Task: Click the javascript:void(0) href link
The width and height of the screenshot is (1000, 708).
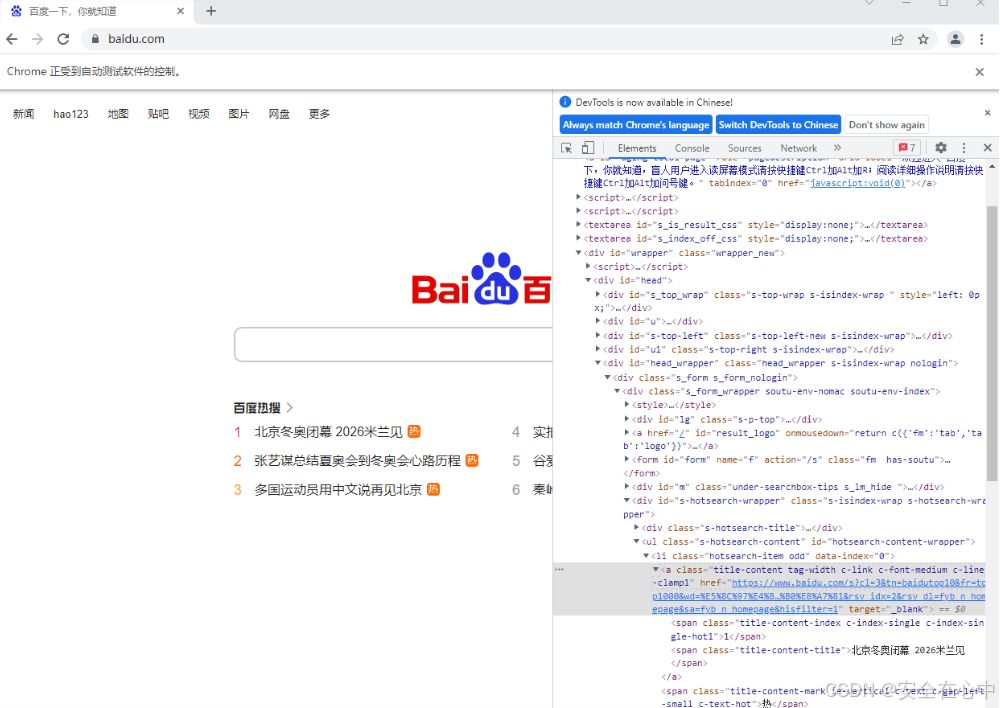Action: tap(858, 183)
